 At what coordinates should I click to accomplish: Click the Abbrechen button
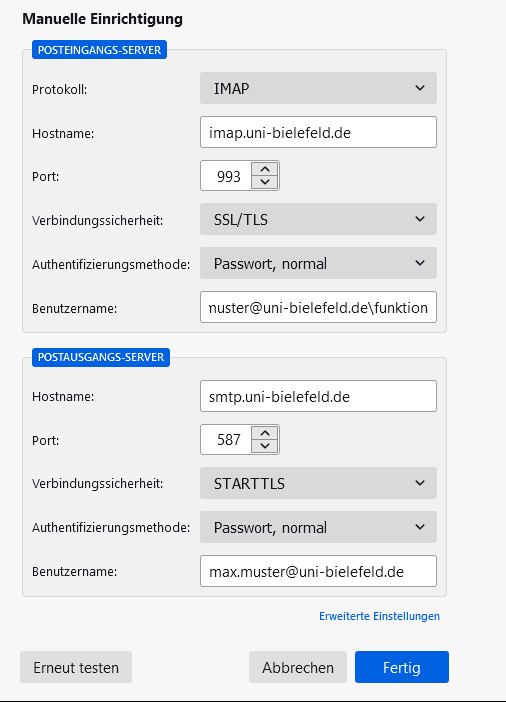(298, 667)
